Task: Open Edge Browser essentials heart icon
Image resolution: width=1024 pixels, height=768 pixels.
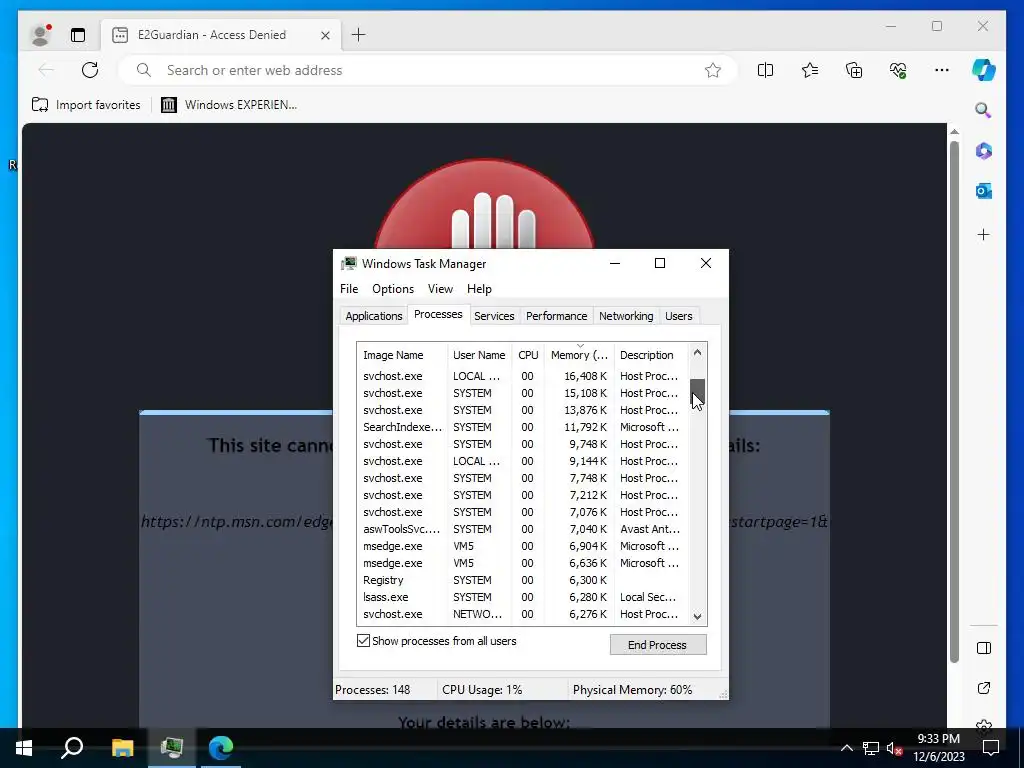Action: (x=898, y=70)
